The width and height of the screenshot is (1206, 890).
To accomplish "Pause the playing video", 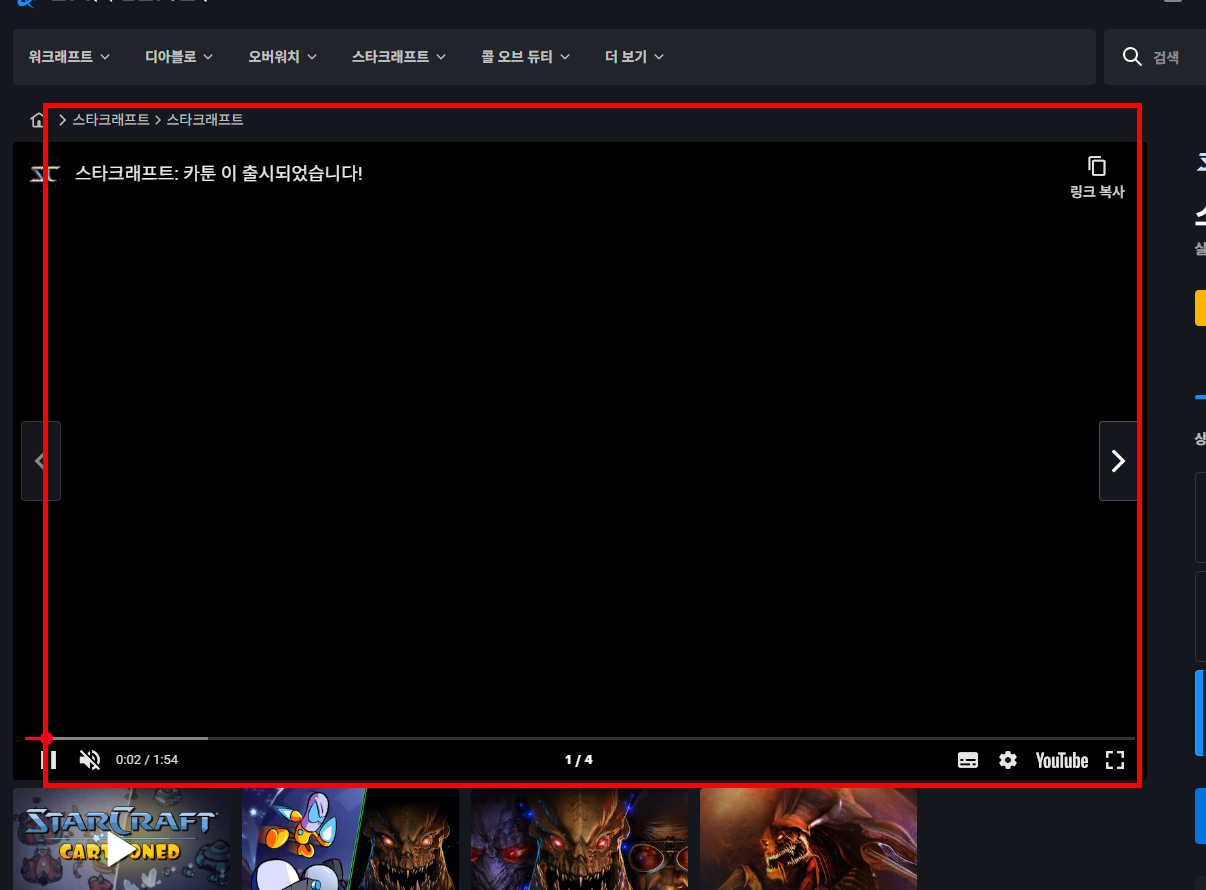I will point(50,760).
